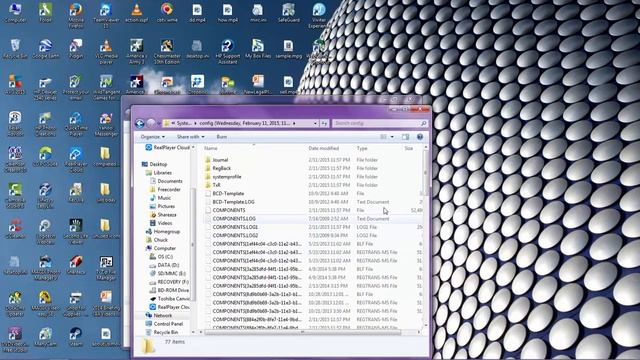This screenshot has width=640, height=360.
Task: Click the Explorer Back arrow button
Action: click(140, 123)
